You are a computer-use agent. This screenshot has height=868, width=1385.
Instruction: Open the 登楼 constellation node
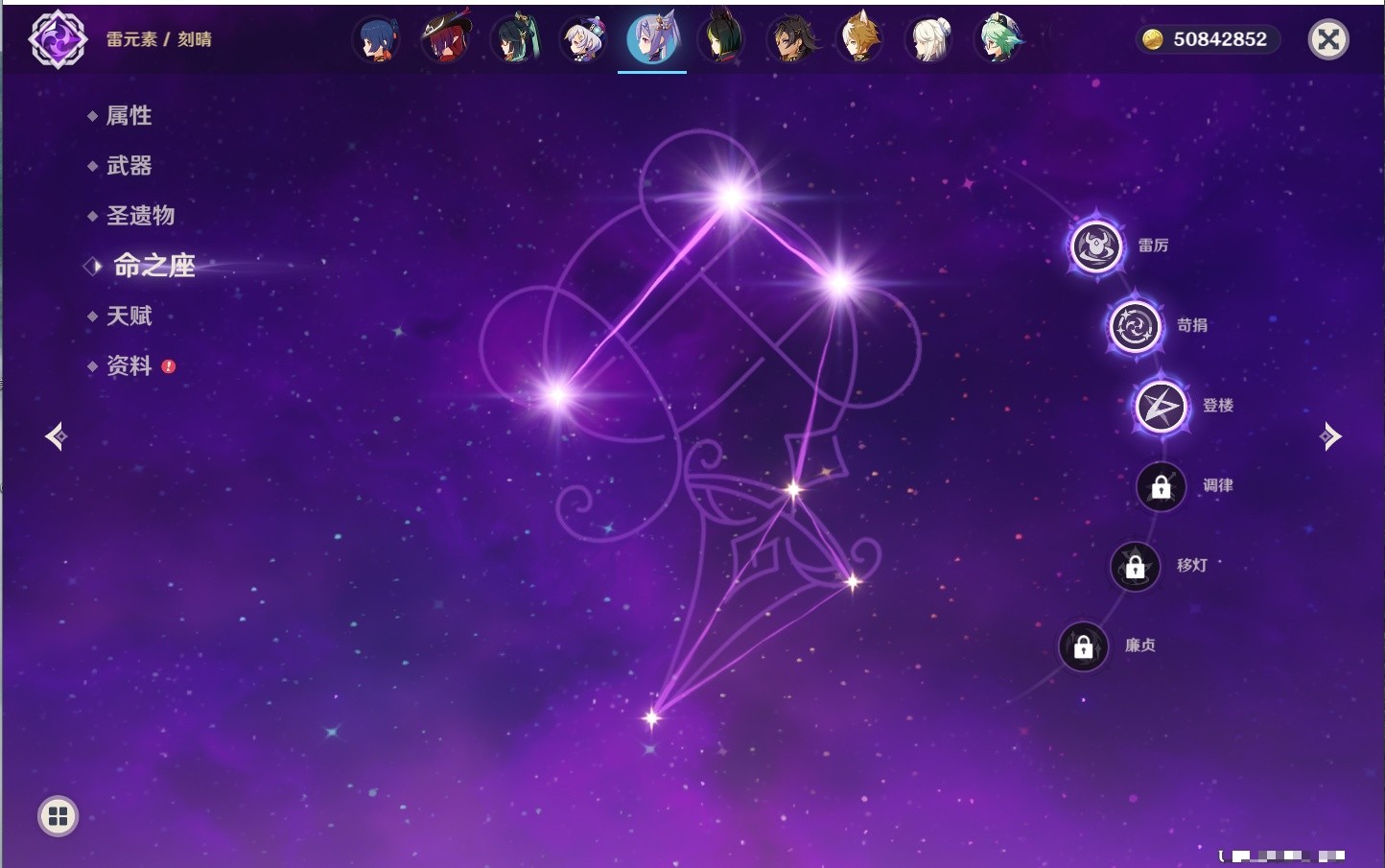pyautogui.click(x=1162, y=407)
